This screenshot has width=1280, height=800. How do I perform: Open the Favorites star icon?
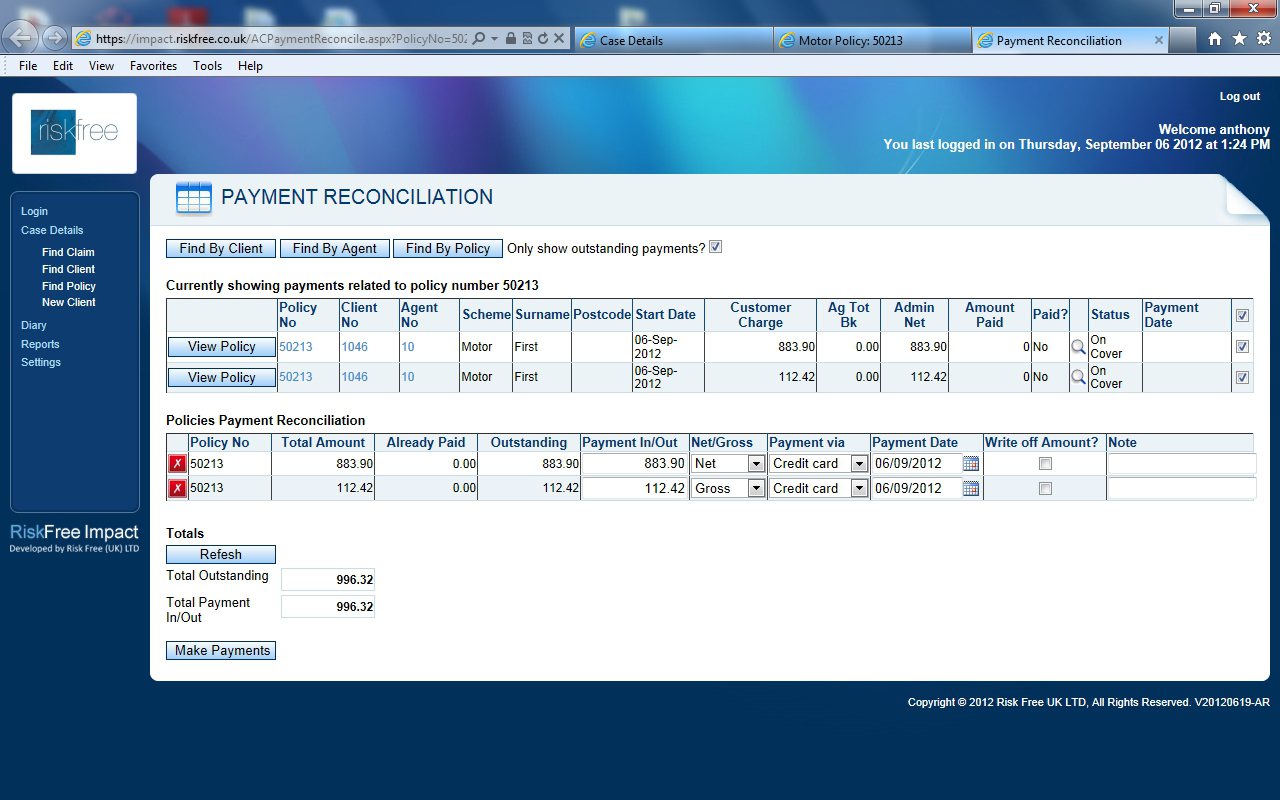click(x=1239, y=39)
